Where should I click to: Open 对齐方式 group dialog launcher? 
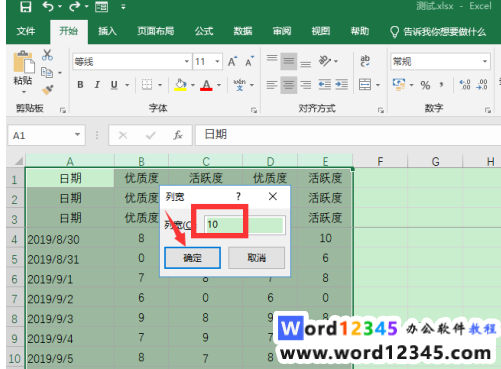pos(381,110)
